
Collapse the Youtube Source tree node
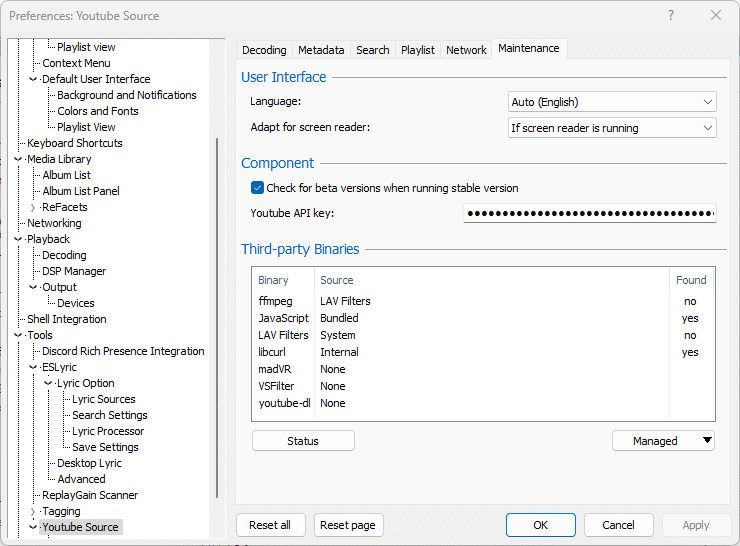point(33,527)
